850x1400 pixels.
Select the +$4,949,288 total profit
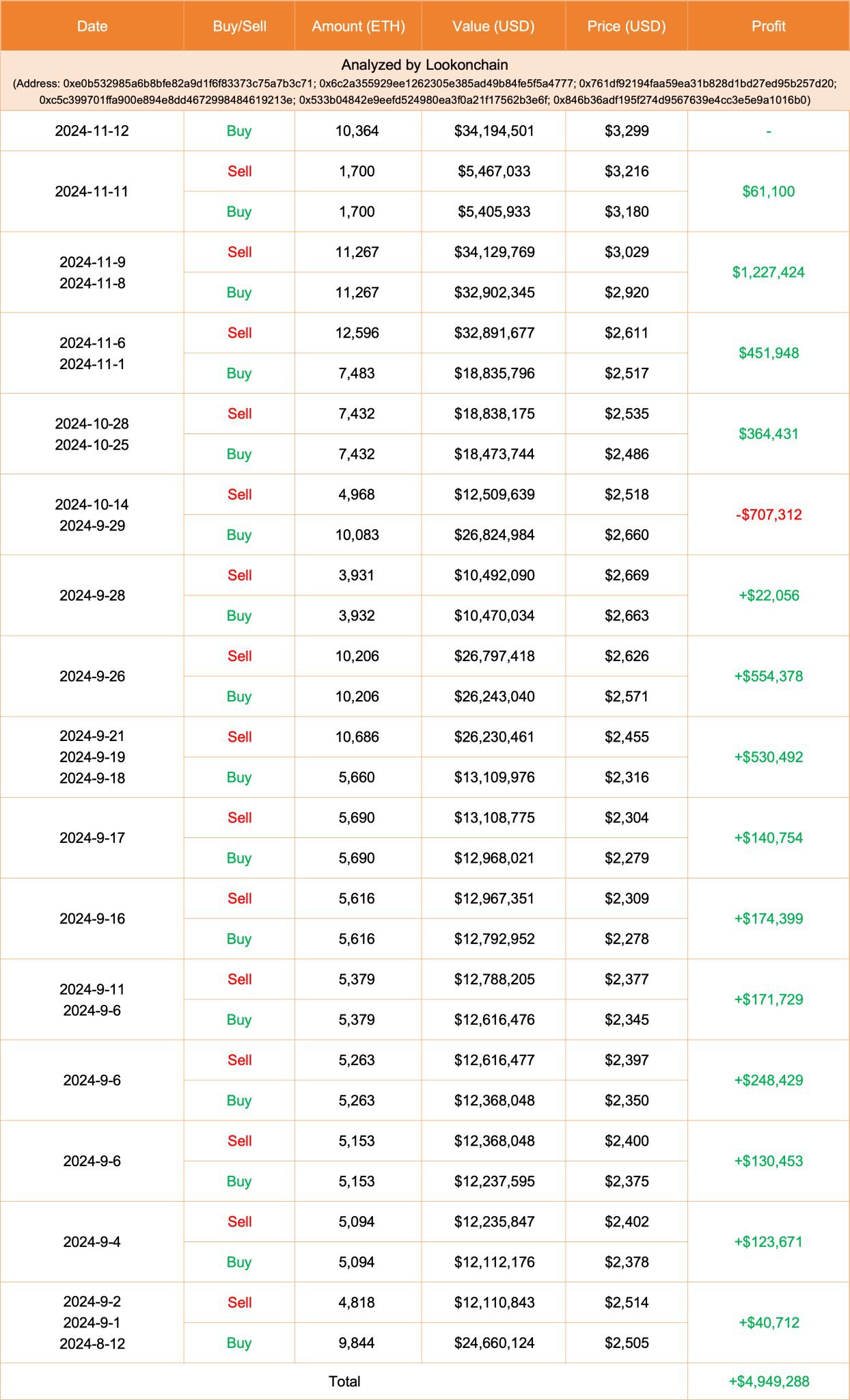[769, 1381]
